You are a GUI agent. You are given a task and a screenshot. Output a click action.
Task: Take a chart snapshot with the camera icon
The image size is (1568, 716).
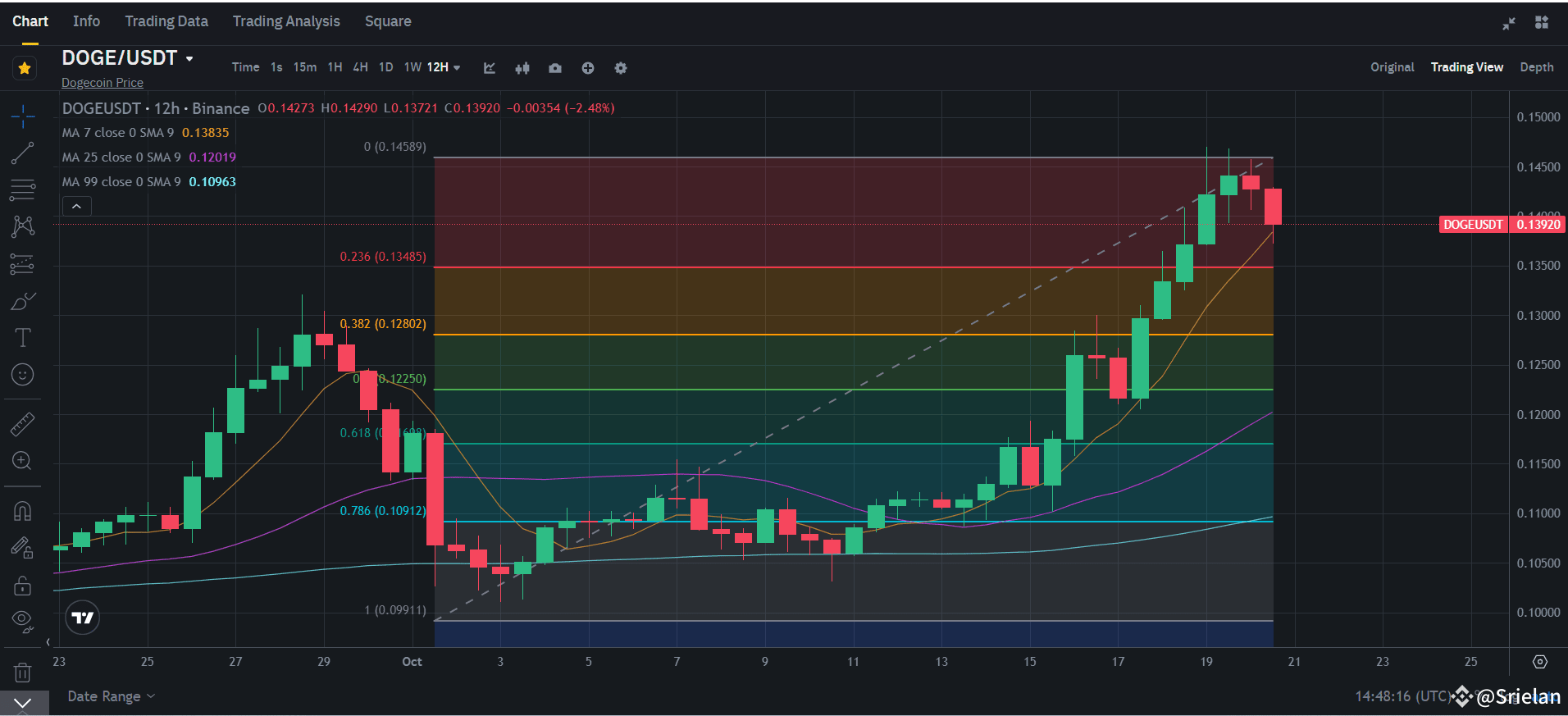(x=555, y=68)
